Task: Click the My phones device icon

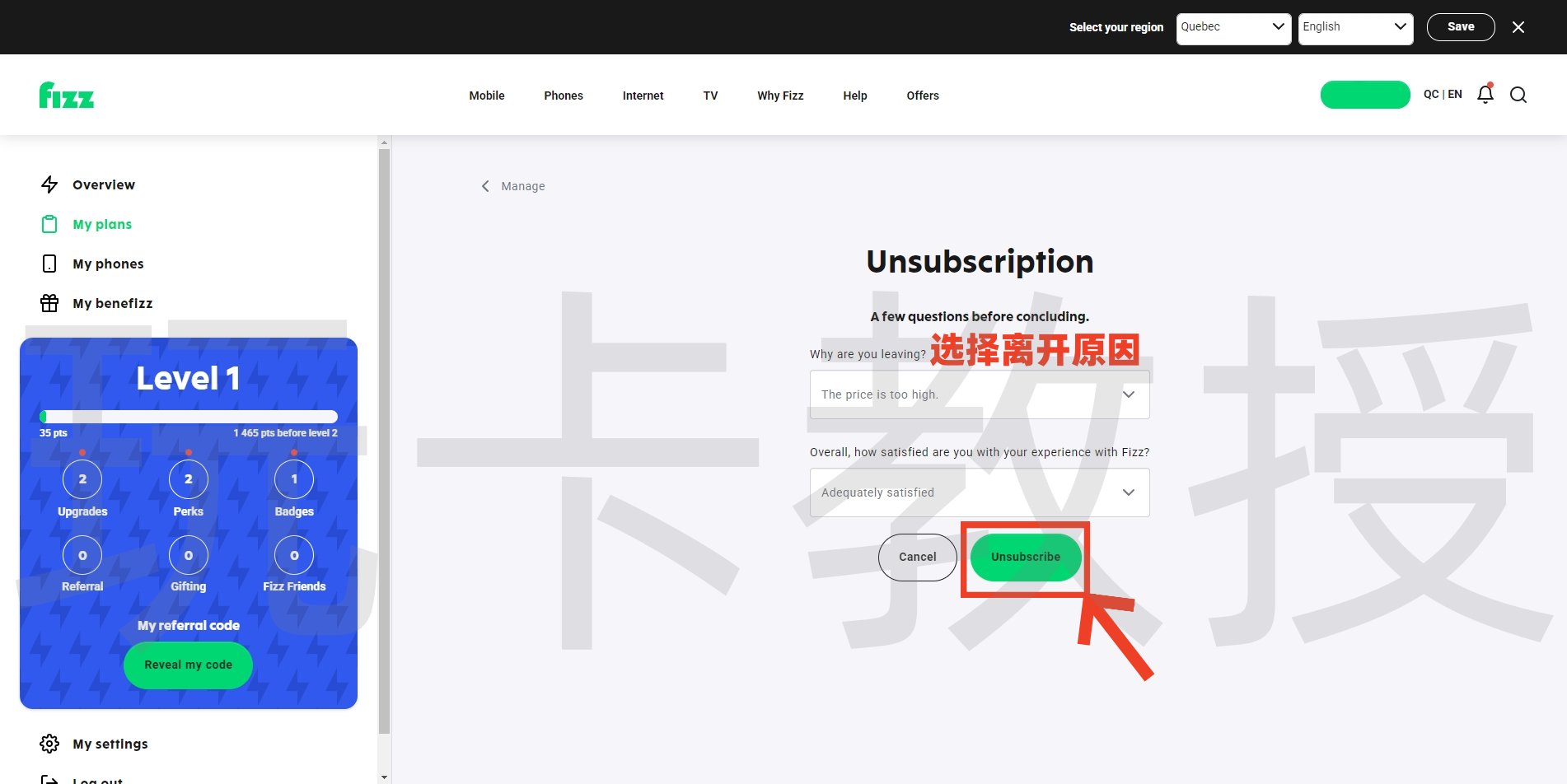Action: (49, 263)
